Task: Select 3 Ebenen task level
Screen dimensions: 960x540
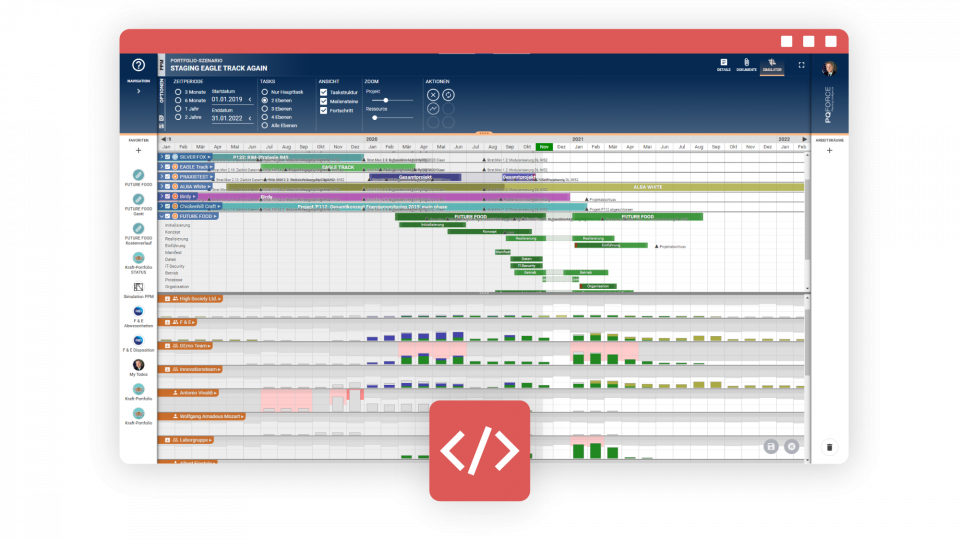Action: [265, 108]
